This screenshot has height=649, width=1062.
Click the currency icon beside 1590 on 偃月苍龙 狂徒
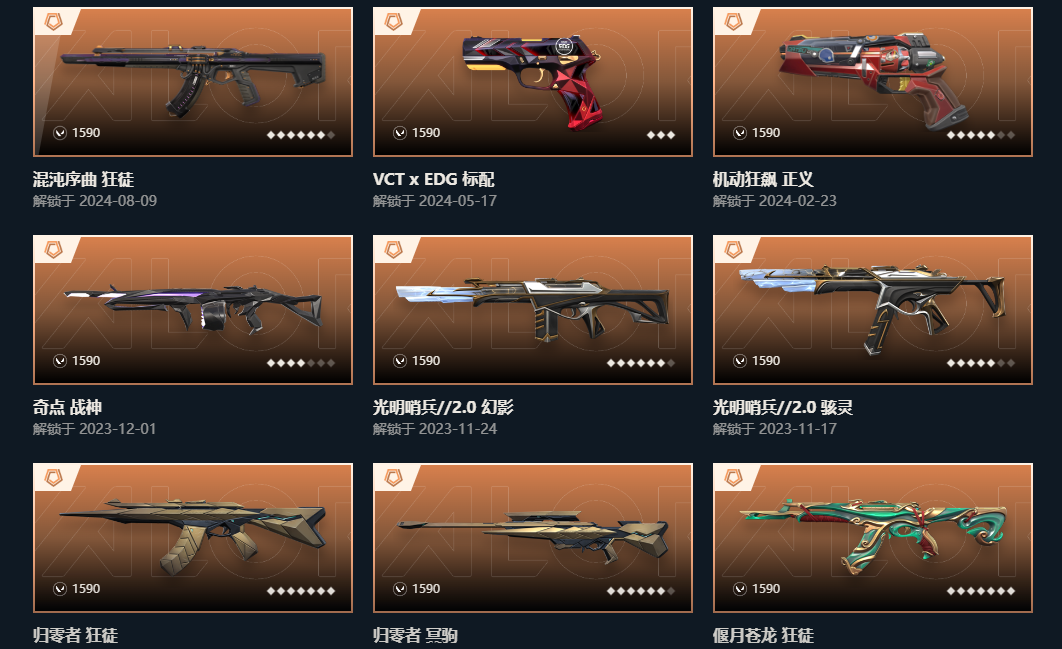[740, 589]
